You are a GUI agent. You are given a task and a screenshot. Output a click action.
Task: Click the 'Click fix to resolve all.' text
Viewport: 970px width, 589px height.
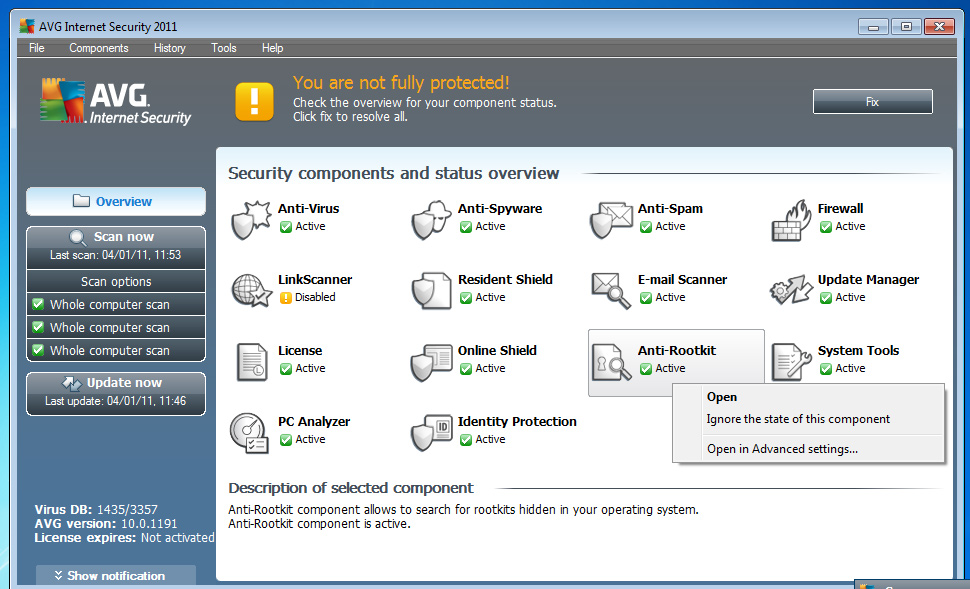tap(350, 117)
